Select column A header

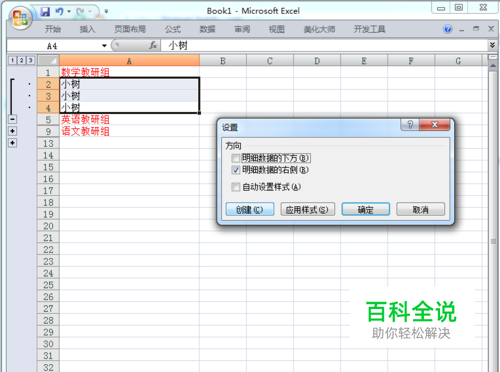[x=129, y=60]
